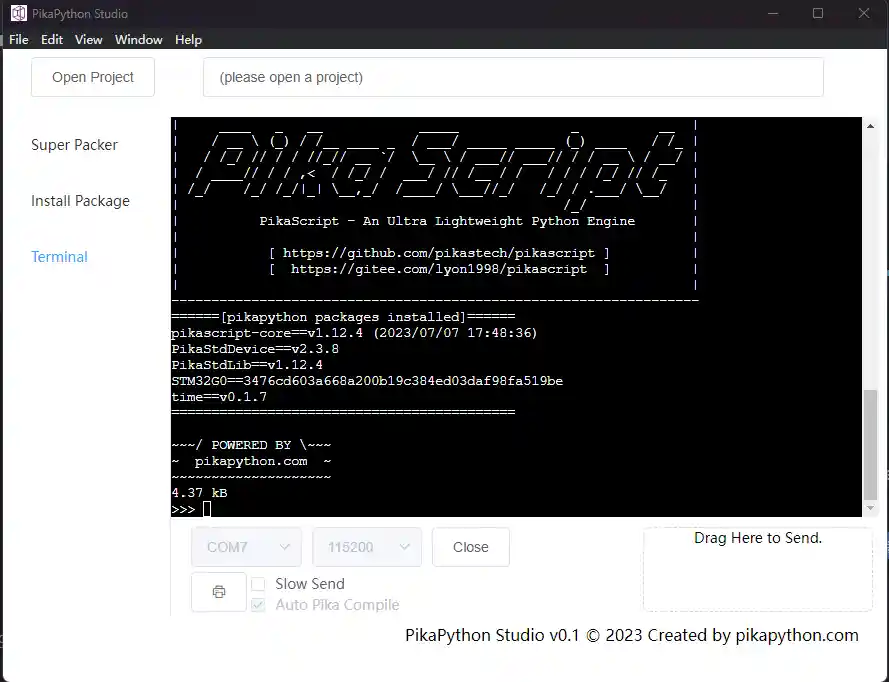
Task: Switch to the Super Packer tab
Action: pyautogui.click(x=74, y=145)
